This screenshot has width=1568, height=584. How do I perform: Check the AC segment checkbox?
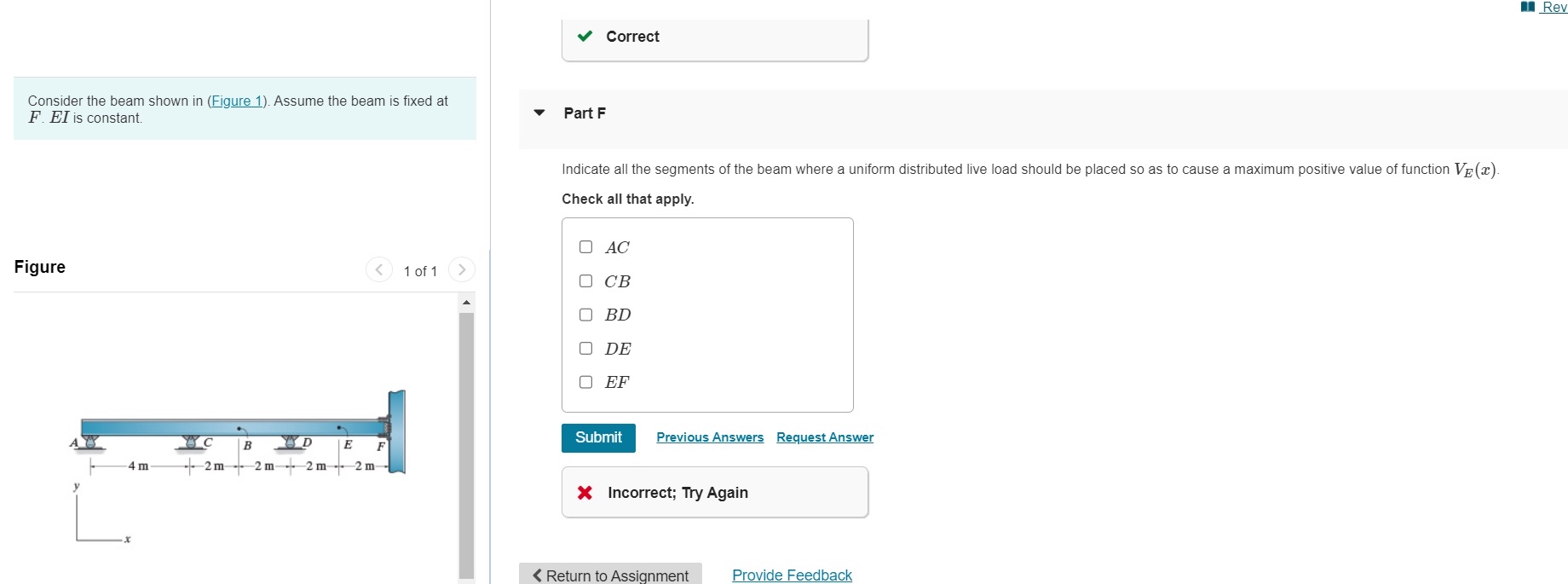pyautogui.click(x=585, y=246)
